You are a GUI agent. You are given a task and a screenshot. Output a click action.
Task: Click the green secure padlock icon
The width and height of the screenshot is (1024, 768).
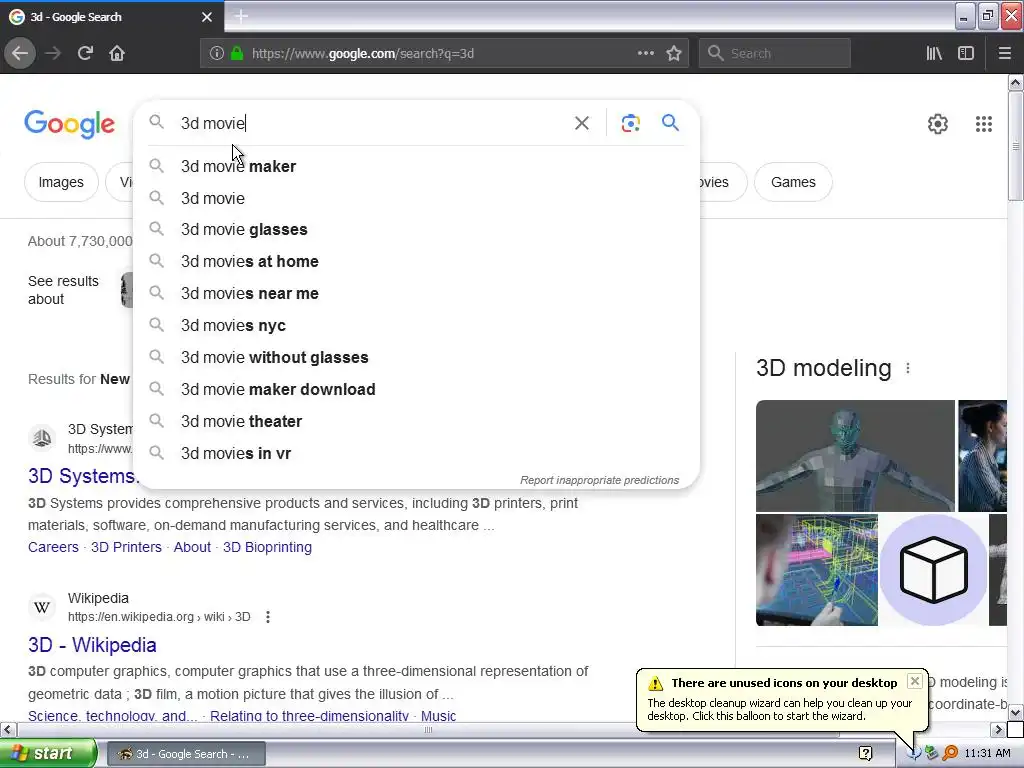[237, 53]
